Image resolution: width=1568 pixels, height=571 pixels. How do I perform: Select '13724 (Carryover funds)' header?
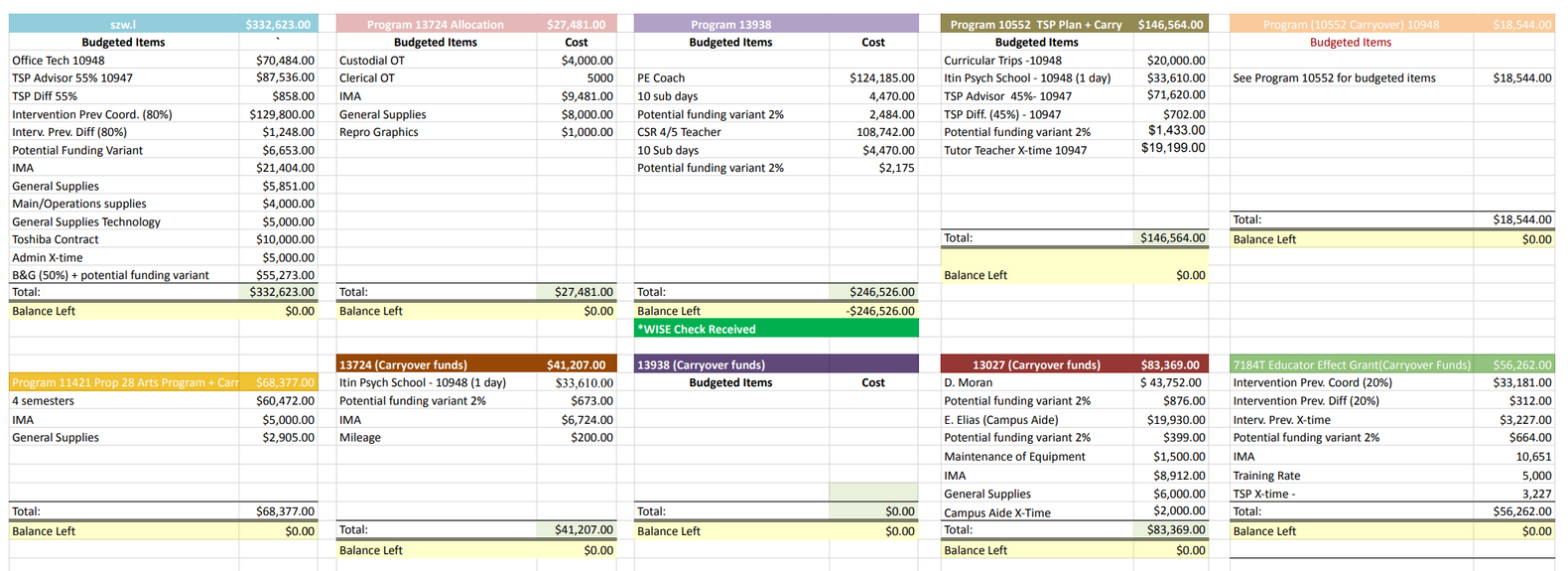(436, 364)
